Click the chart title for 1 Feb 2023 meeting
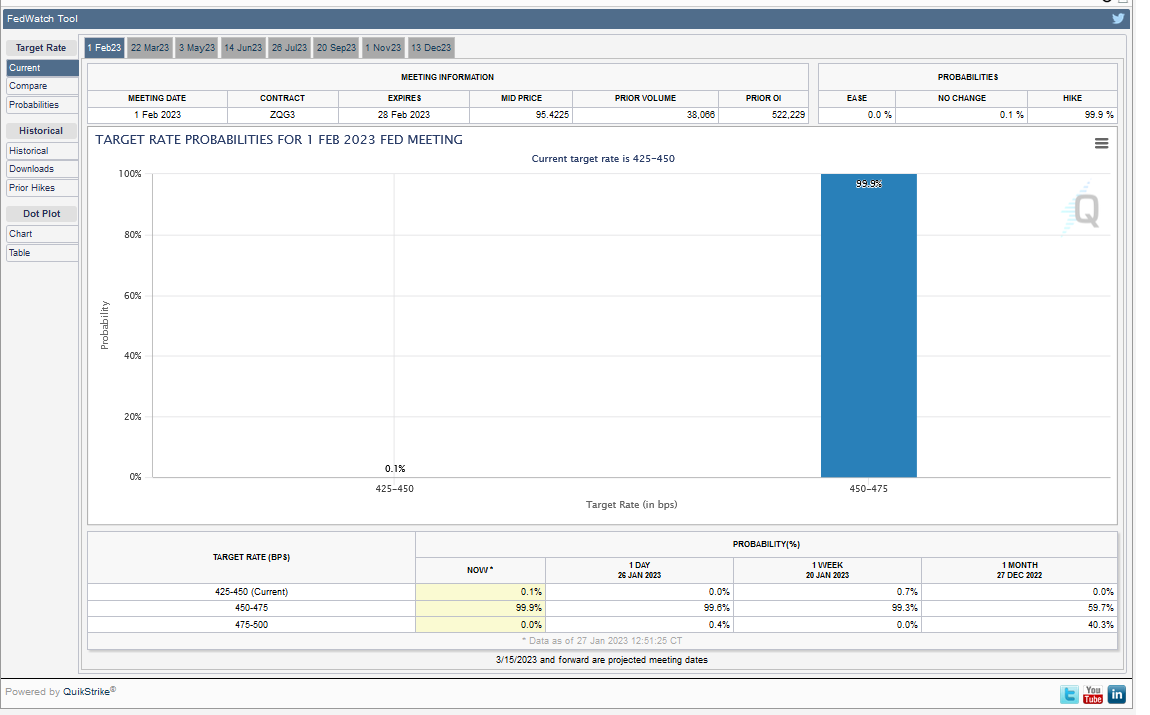The height and width of the screenshot is (715, 1150). [279, 140]
